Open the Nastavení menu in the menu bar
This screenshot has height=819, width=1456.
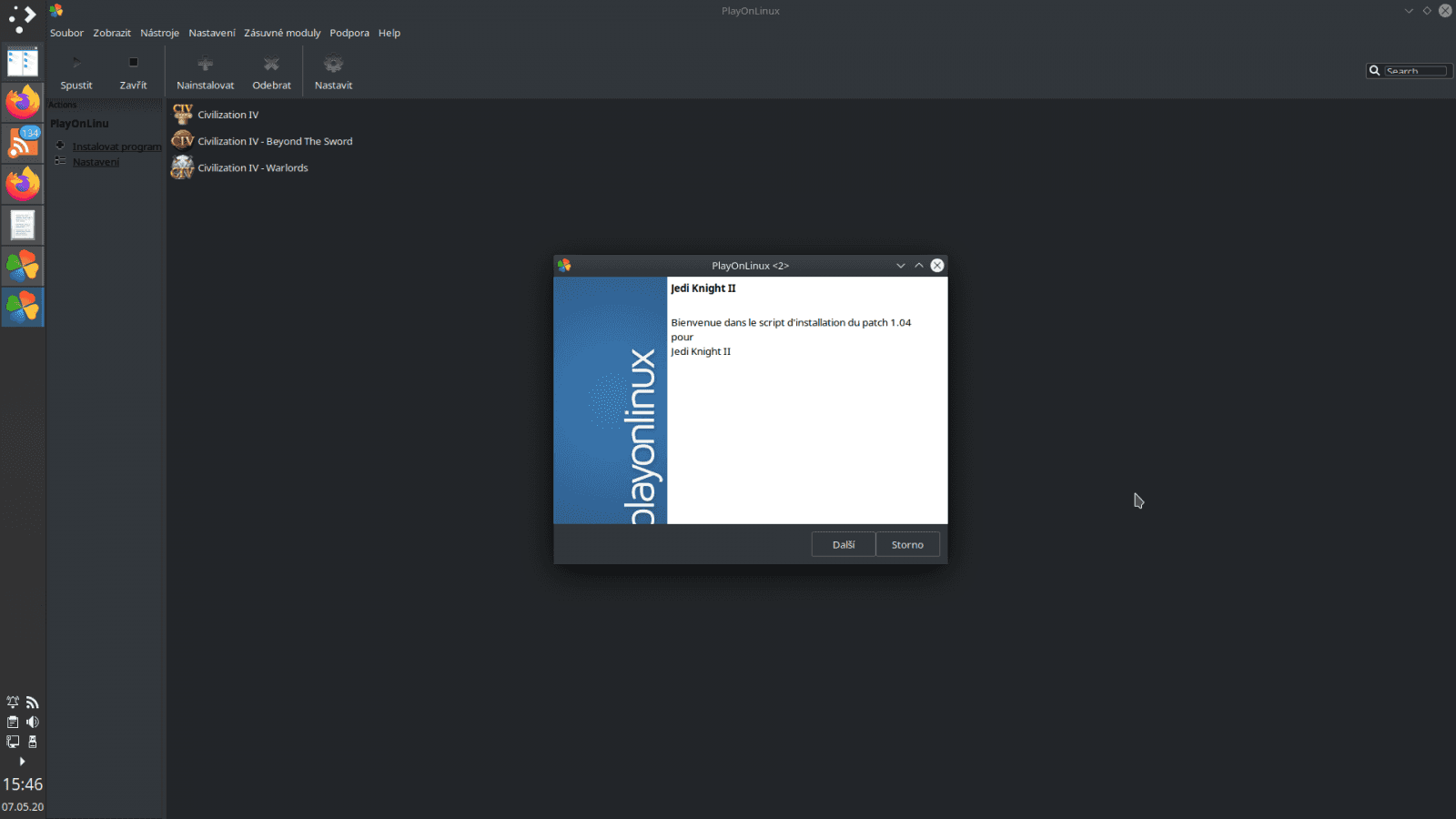(x=212, y=33)
